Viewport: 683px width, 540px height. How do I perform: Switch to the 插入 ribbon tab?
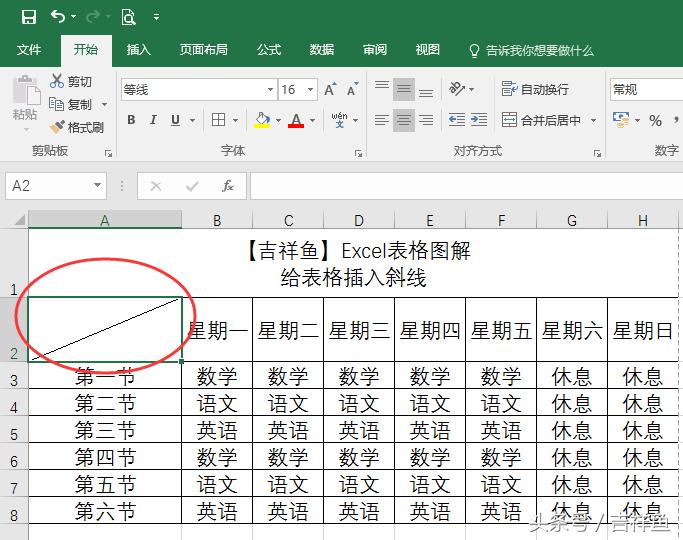click(139, 50)
